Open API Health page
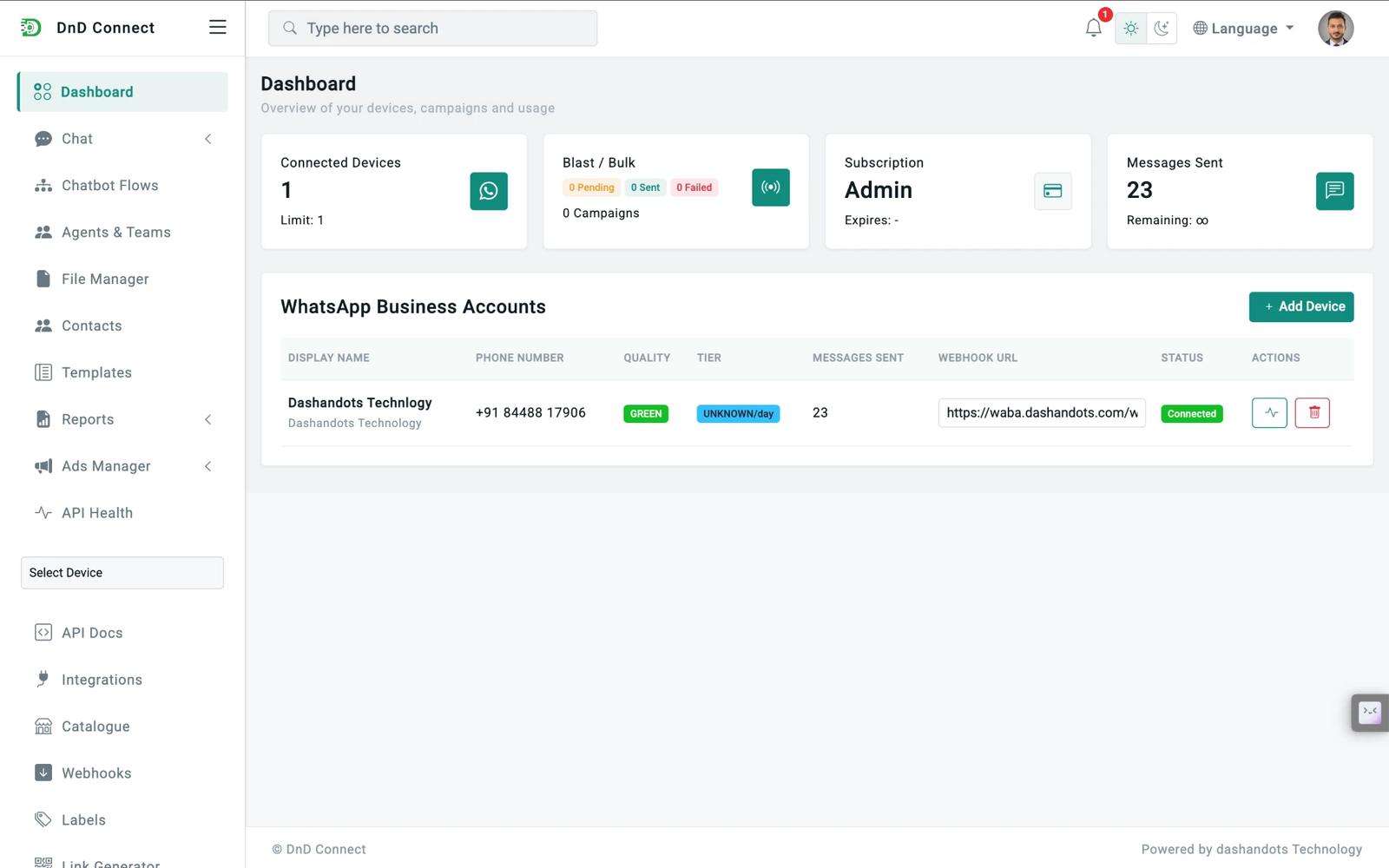The height and width of the screenshot is (868, 1389). coord(122,514)
